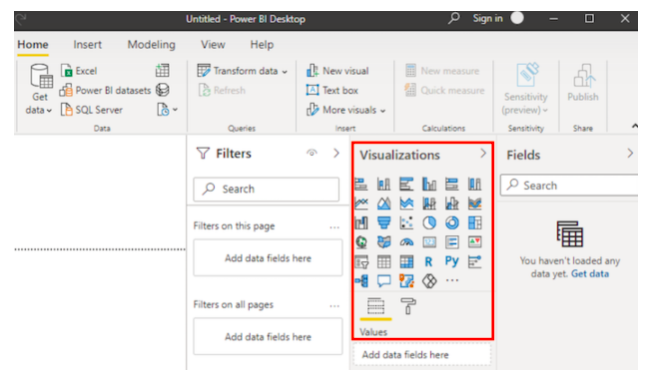The height and width of the screenshot is (385, 658).
Task: Insert the Multi-row card visual
Action: pos(452,242)
